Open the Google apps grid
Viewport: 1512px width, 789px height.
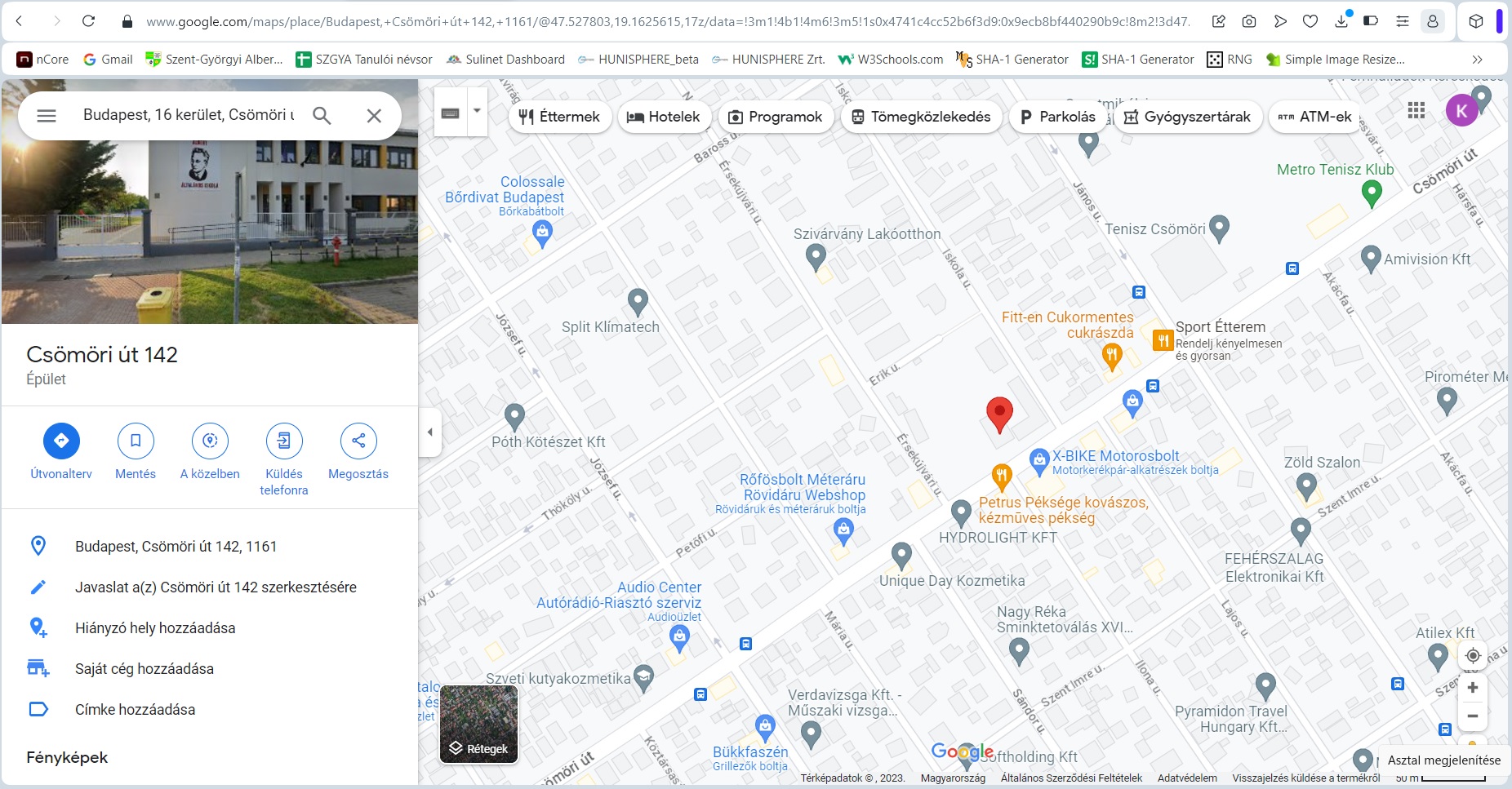1416,110
